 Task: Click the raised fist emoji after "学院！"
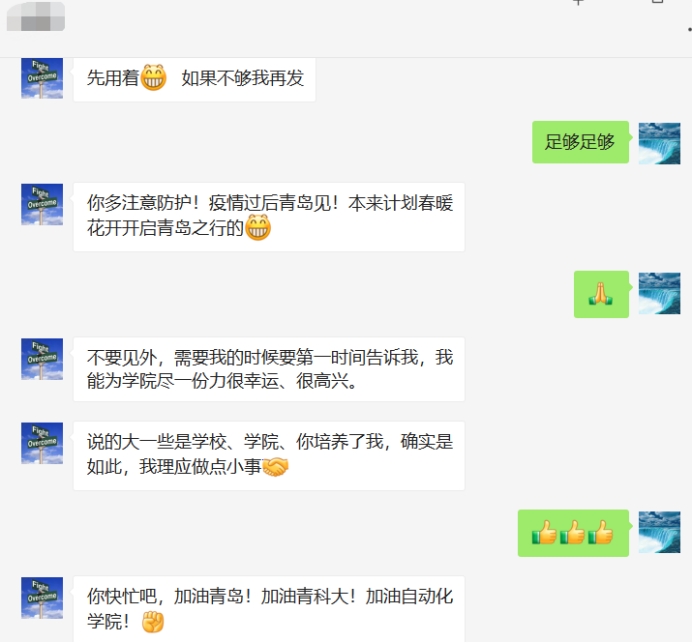[x=153, y=622]
